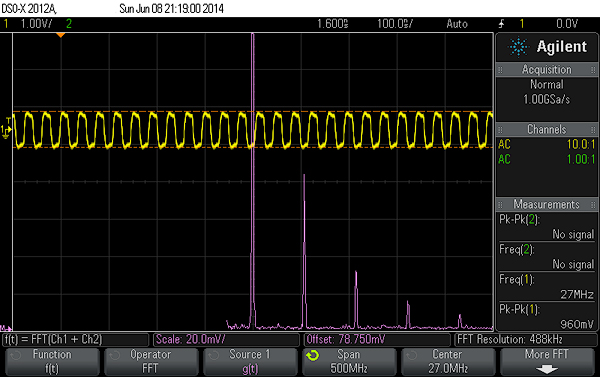Click the 0.0V trigger level value
Screen dimensions: 600x377
[x=567, y=24]
